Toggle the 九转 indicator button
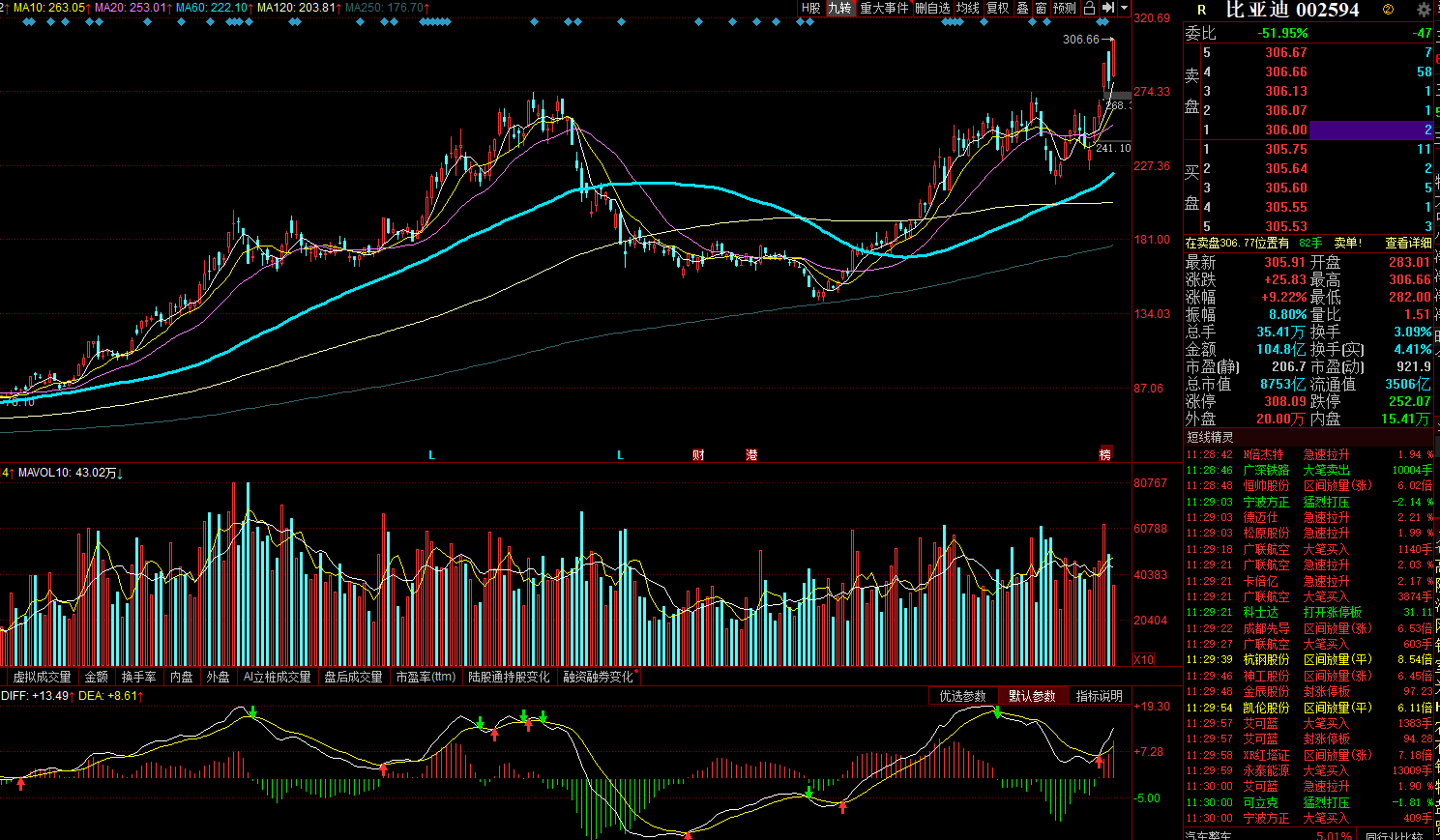This screenshot has width=1440, height=840. (x=839, y=8)
